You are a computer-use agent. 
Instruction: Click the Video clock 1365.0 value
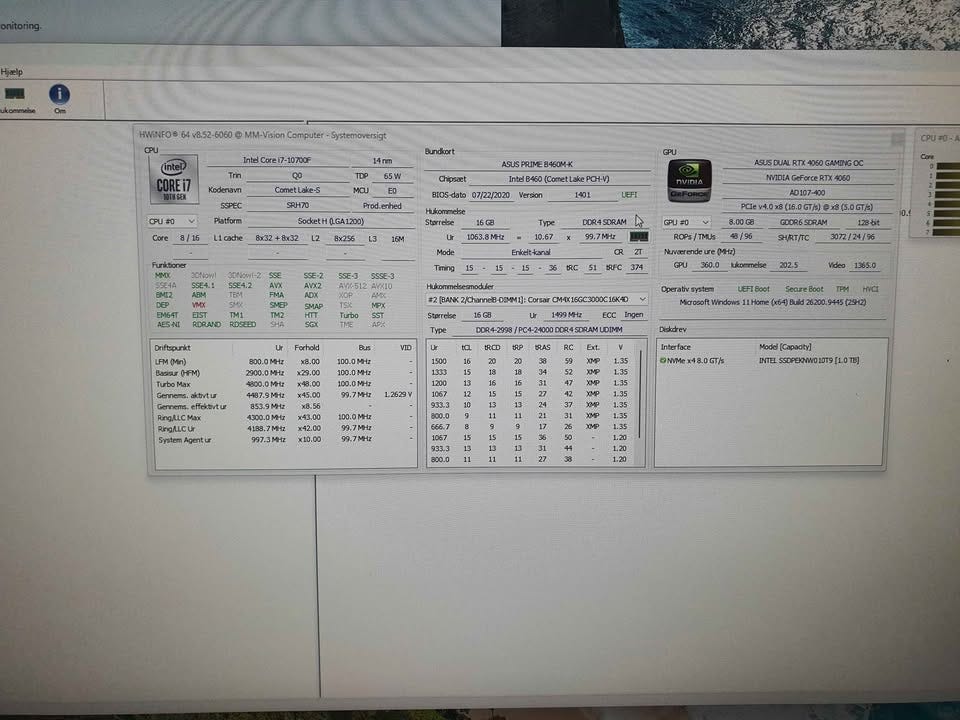click(x=865, y=266)
